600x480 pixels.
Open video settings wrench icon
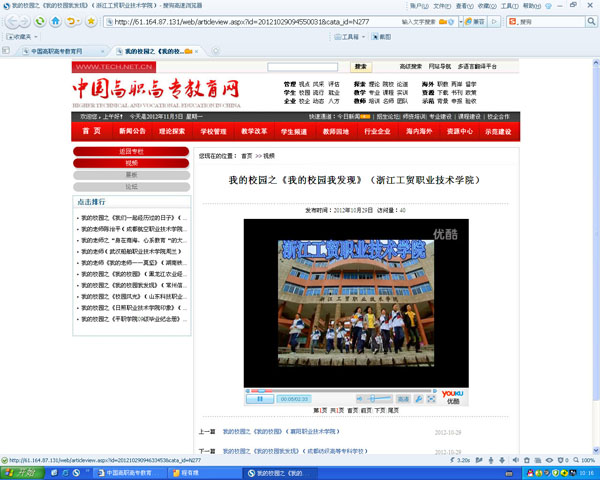pos(419,399)
